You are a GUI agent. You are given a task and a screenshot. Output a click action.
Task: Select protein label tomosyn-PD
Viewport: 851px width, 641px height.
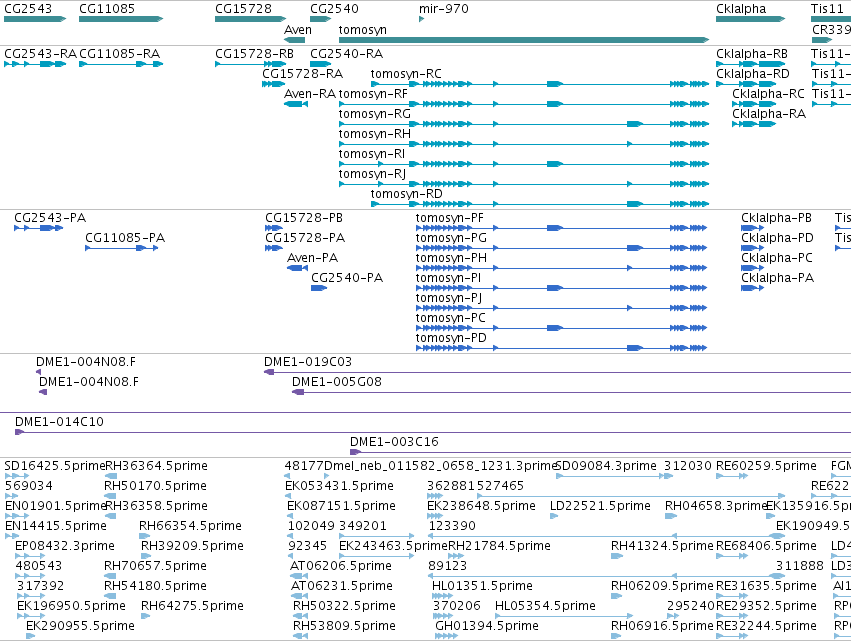[x=451, y=338]
